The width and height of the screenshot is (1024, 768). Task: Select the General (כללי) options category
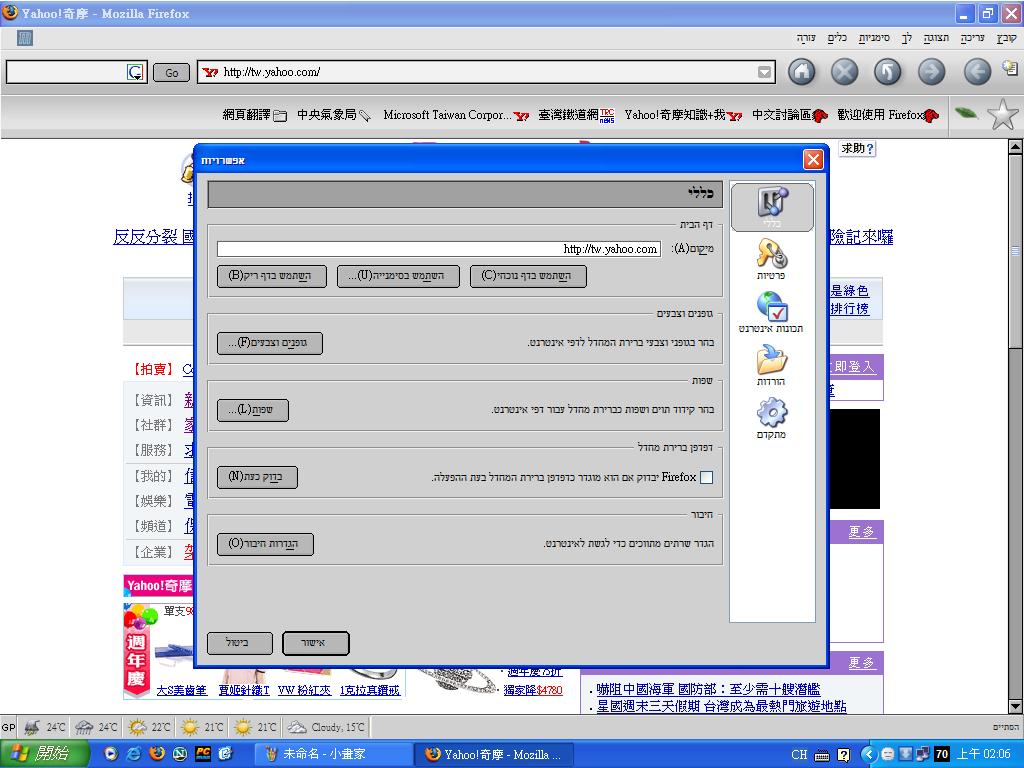pyautogui.click(x=771, y=207)
